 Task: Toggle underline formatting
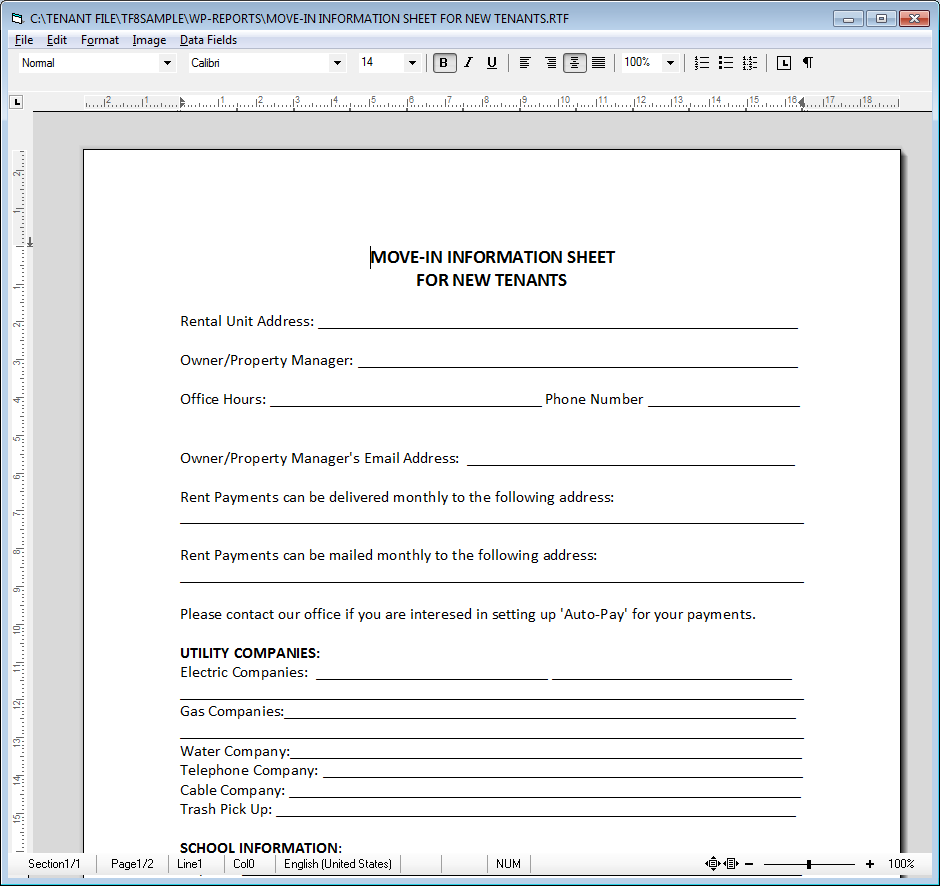(x=491, y=63)
